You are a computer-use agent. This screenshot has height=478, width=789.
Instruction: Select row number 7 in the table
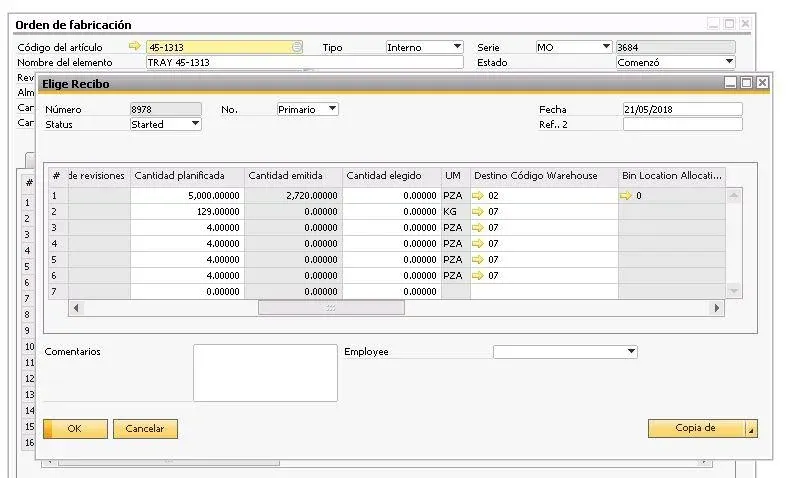58,292
